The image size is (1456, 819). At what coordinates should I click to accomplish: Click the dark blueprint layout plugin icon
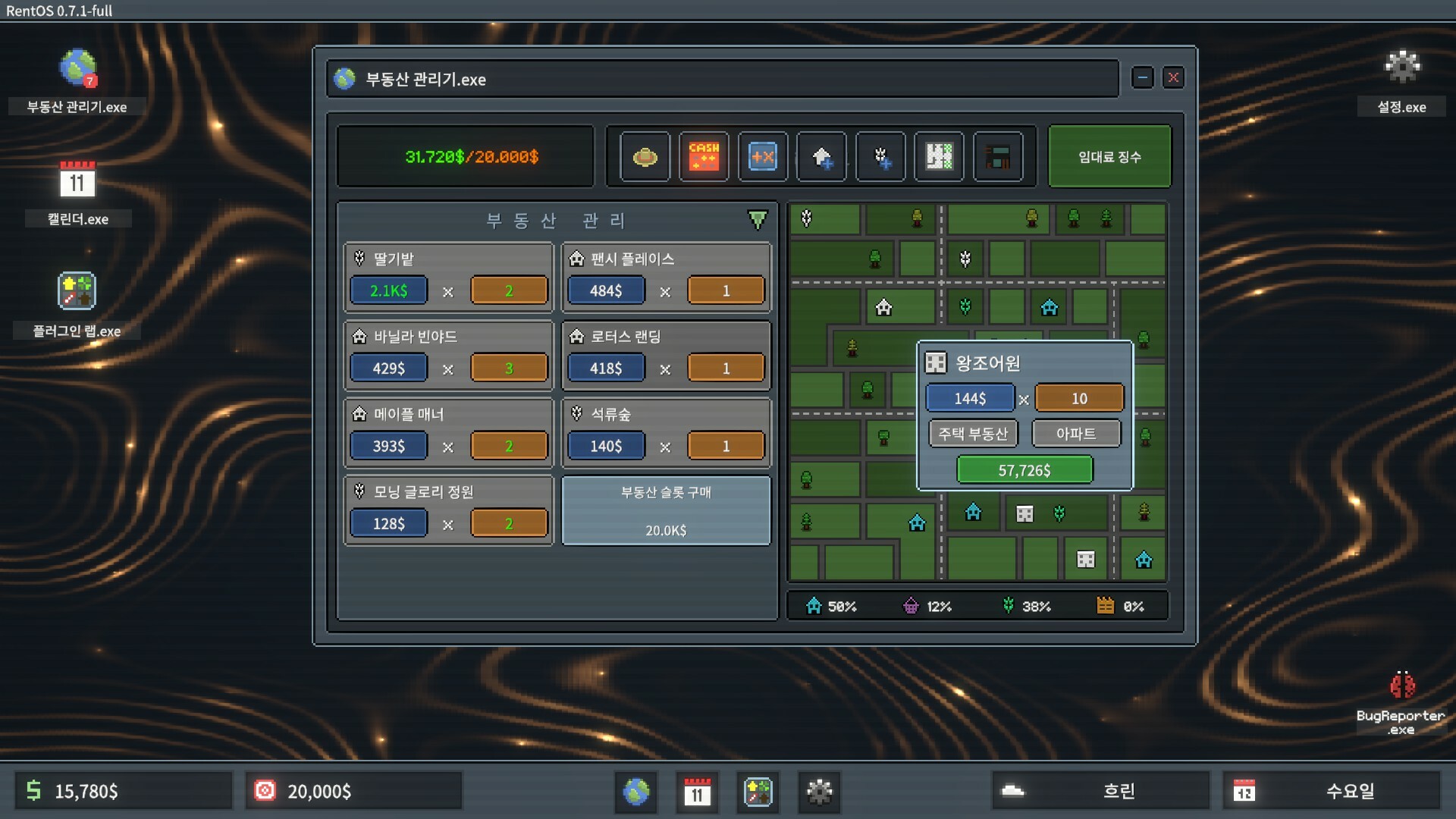[x=998, y=157]
